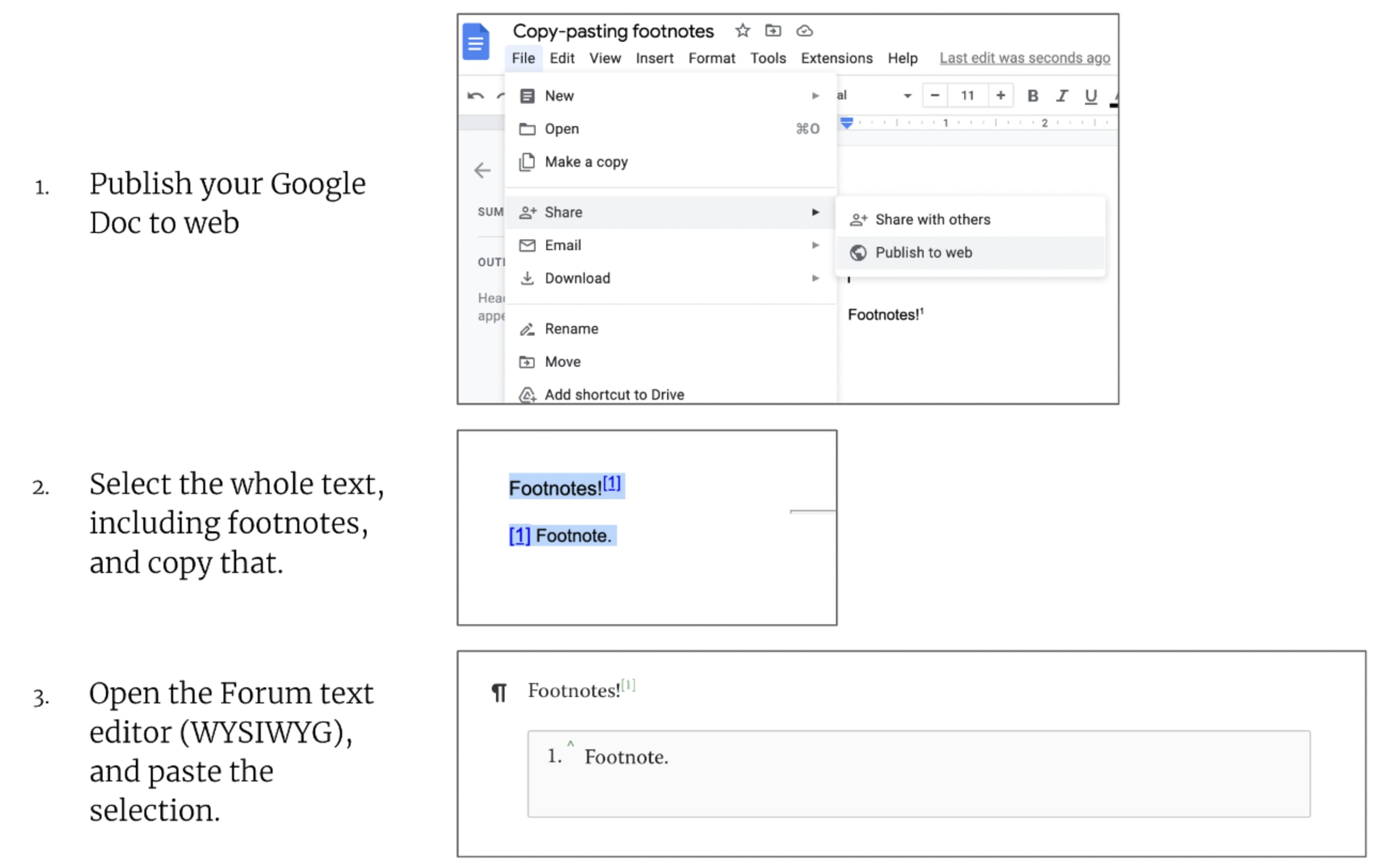The height and width of the screenshot is (868, 1378).
Task: Click the cloud save status icon
Action: tap(804, 31)
